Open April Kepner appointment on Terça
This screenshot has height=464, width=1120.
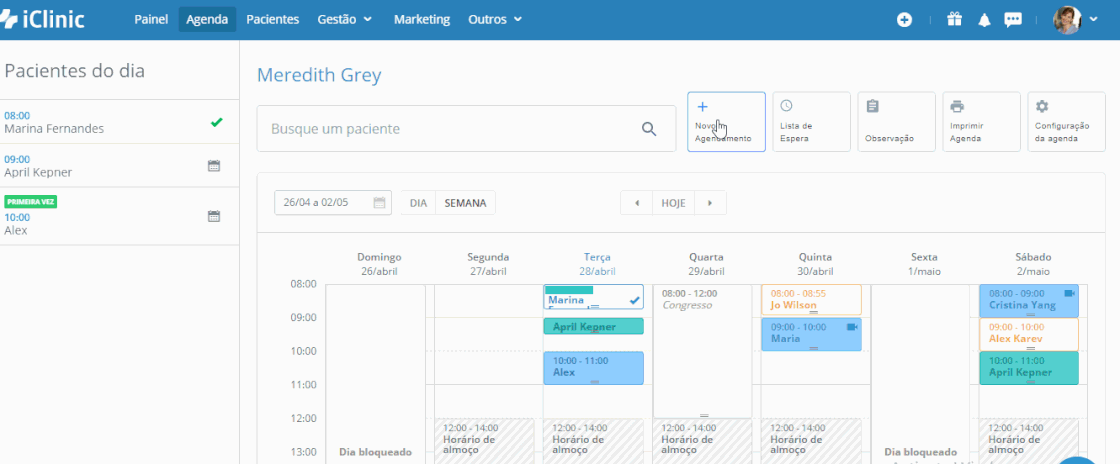(593, 326)
